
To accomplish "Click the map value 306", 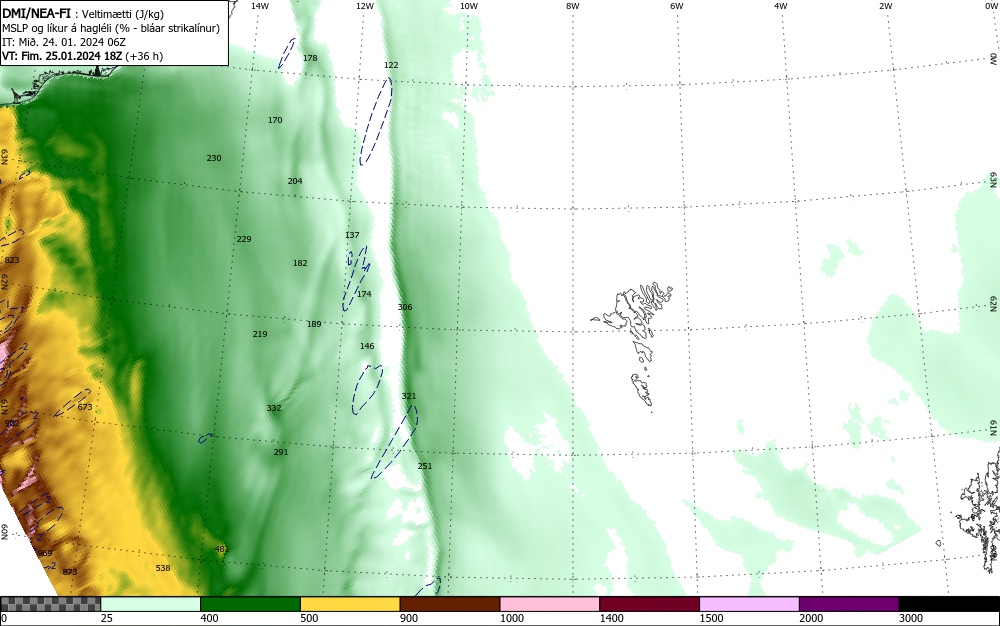I will (405, 307).
